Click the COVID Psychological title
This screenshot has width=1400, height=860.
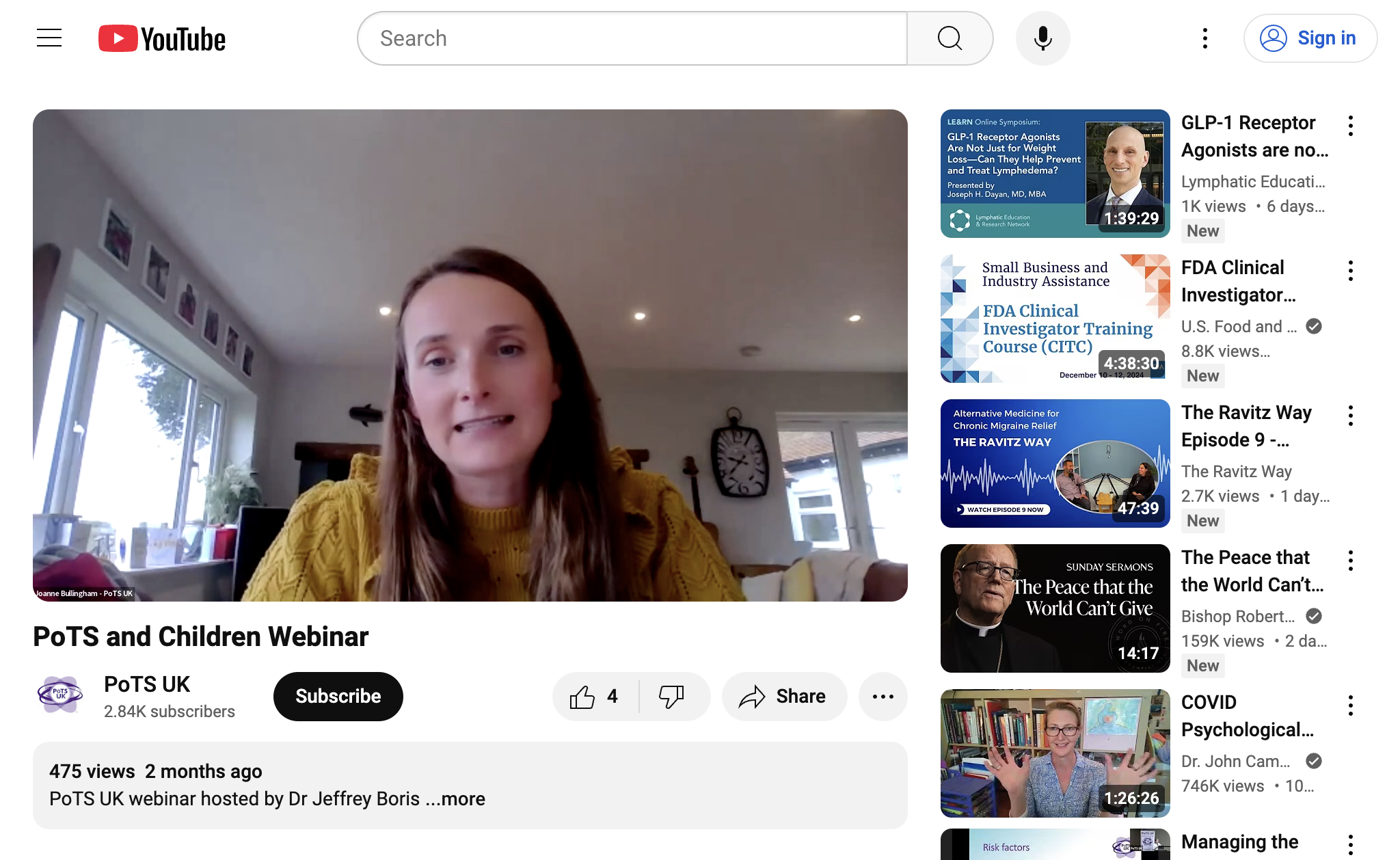tap(1247, 716)
